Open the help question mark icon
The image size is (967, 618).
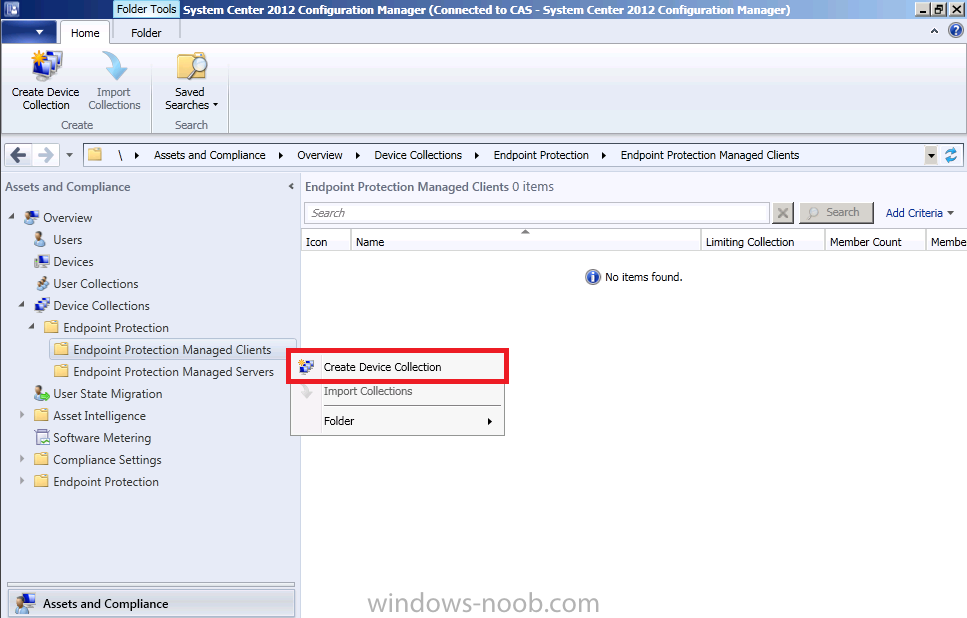[x=955, y=30]
